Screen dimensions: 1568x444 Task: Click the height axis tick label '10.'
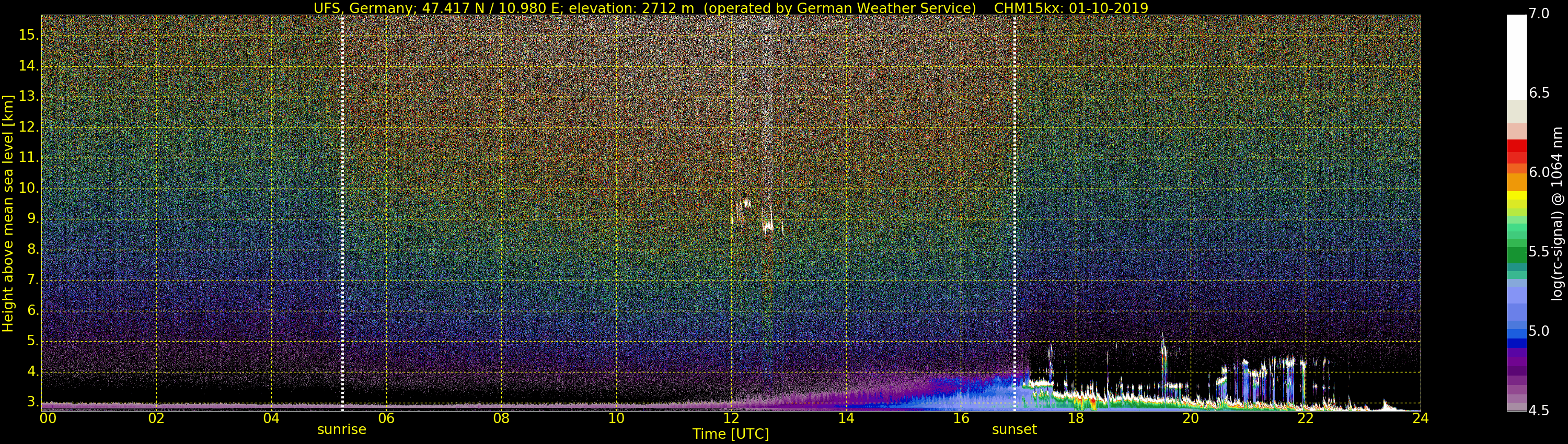(29, 189)
